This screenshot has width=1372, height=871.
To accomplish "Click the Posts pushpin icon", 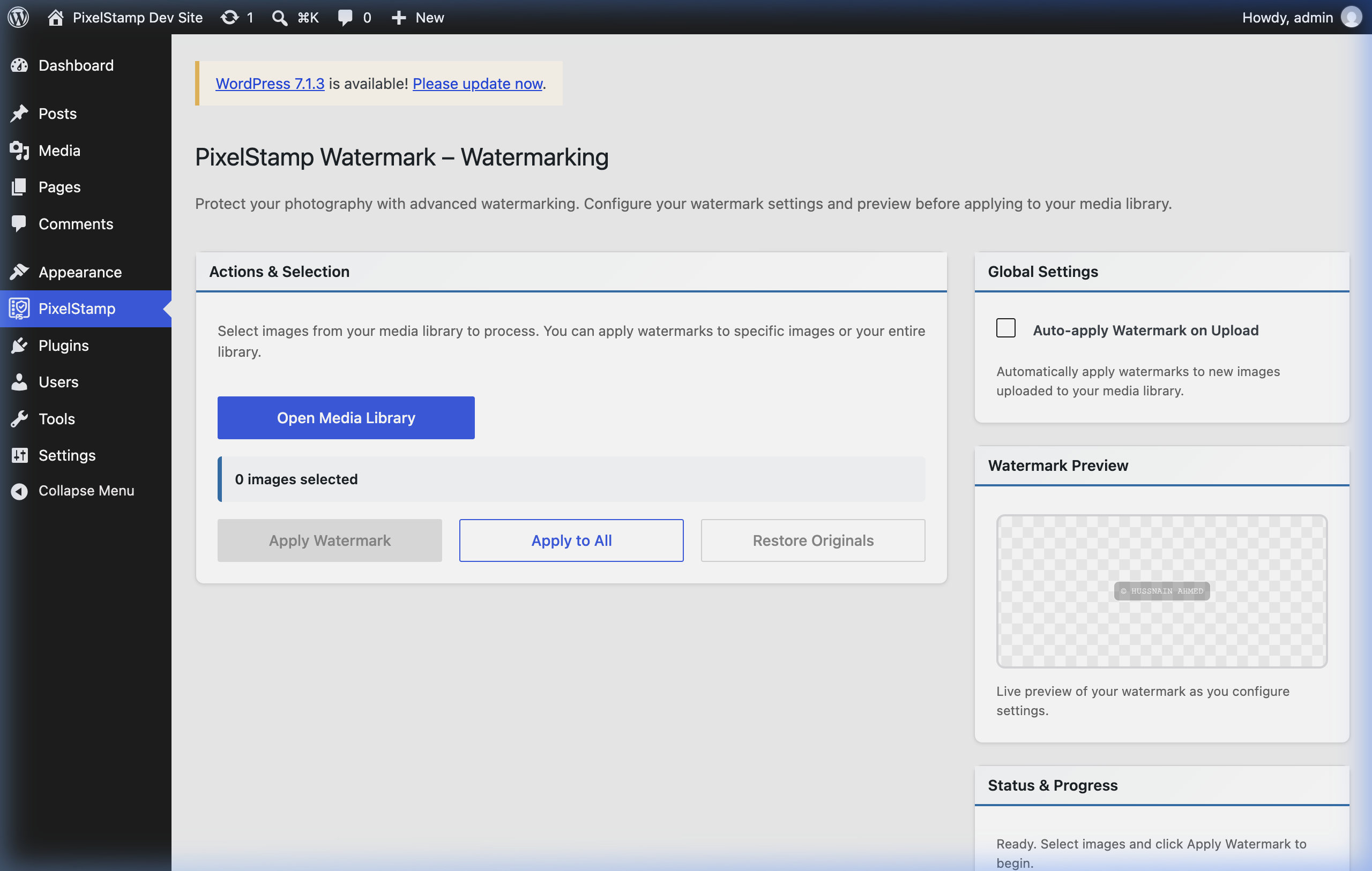I will pos(19,114).
